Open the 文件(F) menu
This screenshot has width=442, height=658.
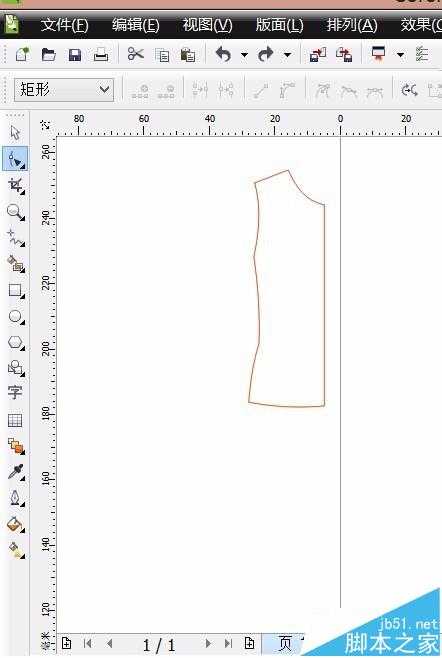point(64,26)
